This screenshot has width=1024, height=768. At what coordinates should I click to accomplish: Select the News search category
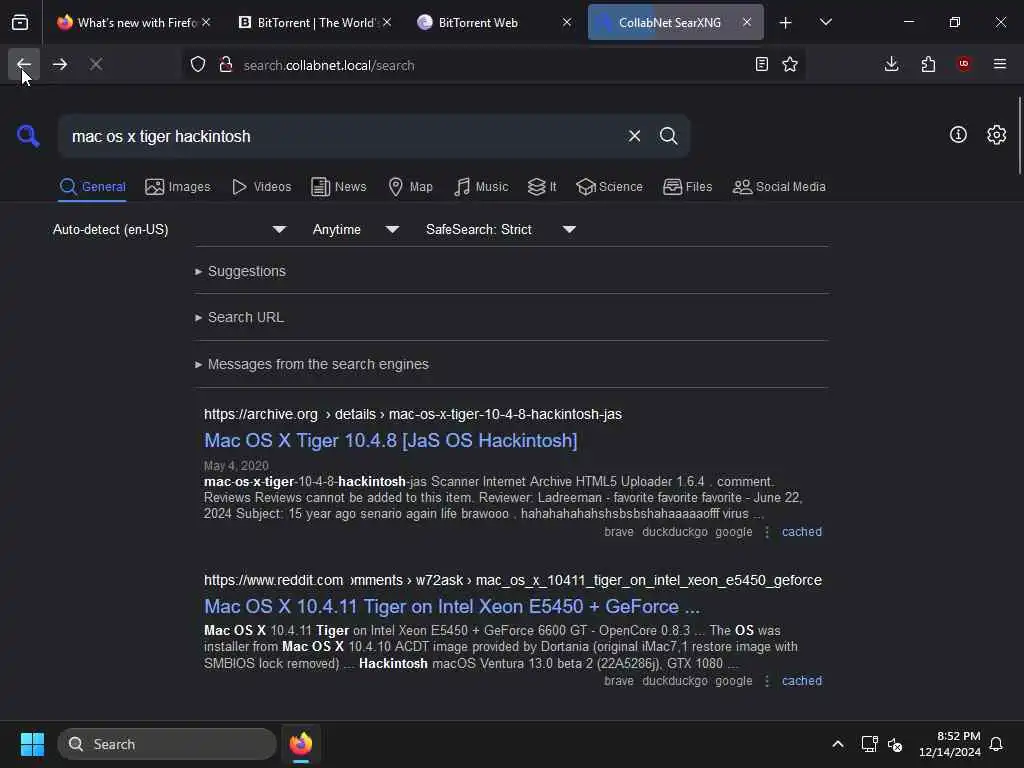coord(339,187)
